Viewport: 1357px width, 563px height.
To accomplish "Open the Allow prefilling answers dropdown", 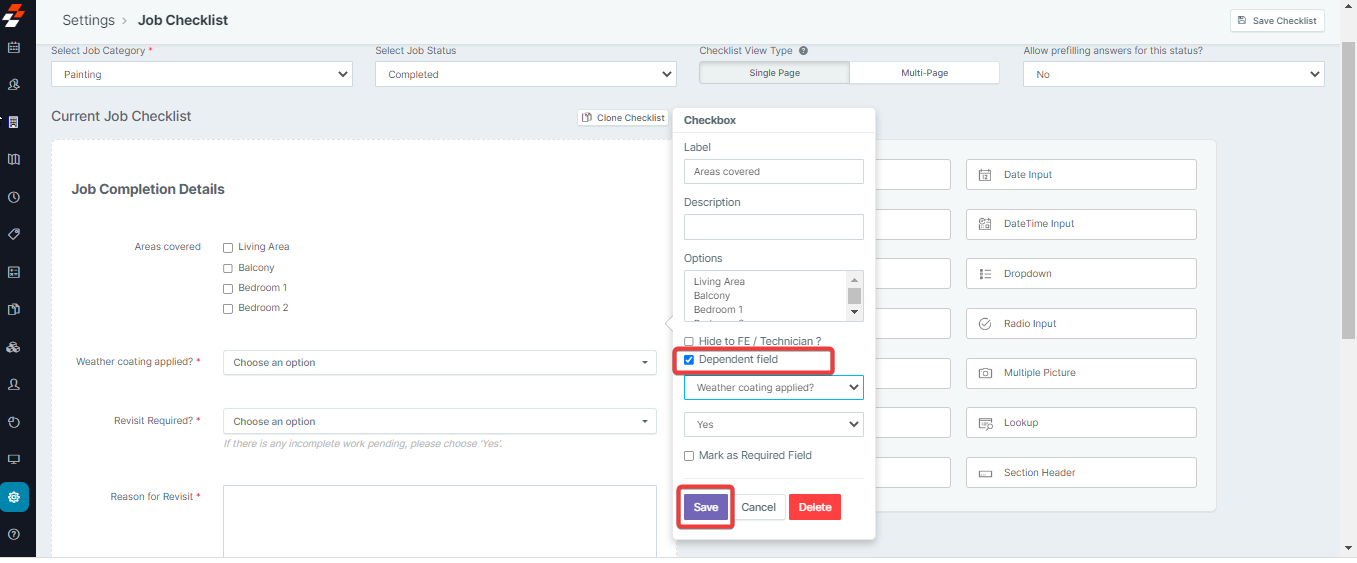I will click(1174, 74).
